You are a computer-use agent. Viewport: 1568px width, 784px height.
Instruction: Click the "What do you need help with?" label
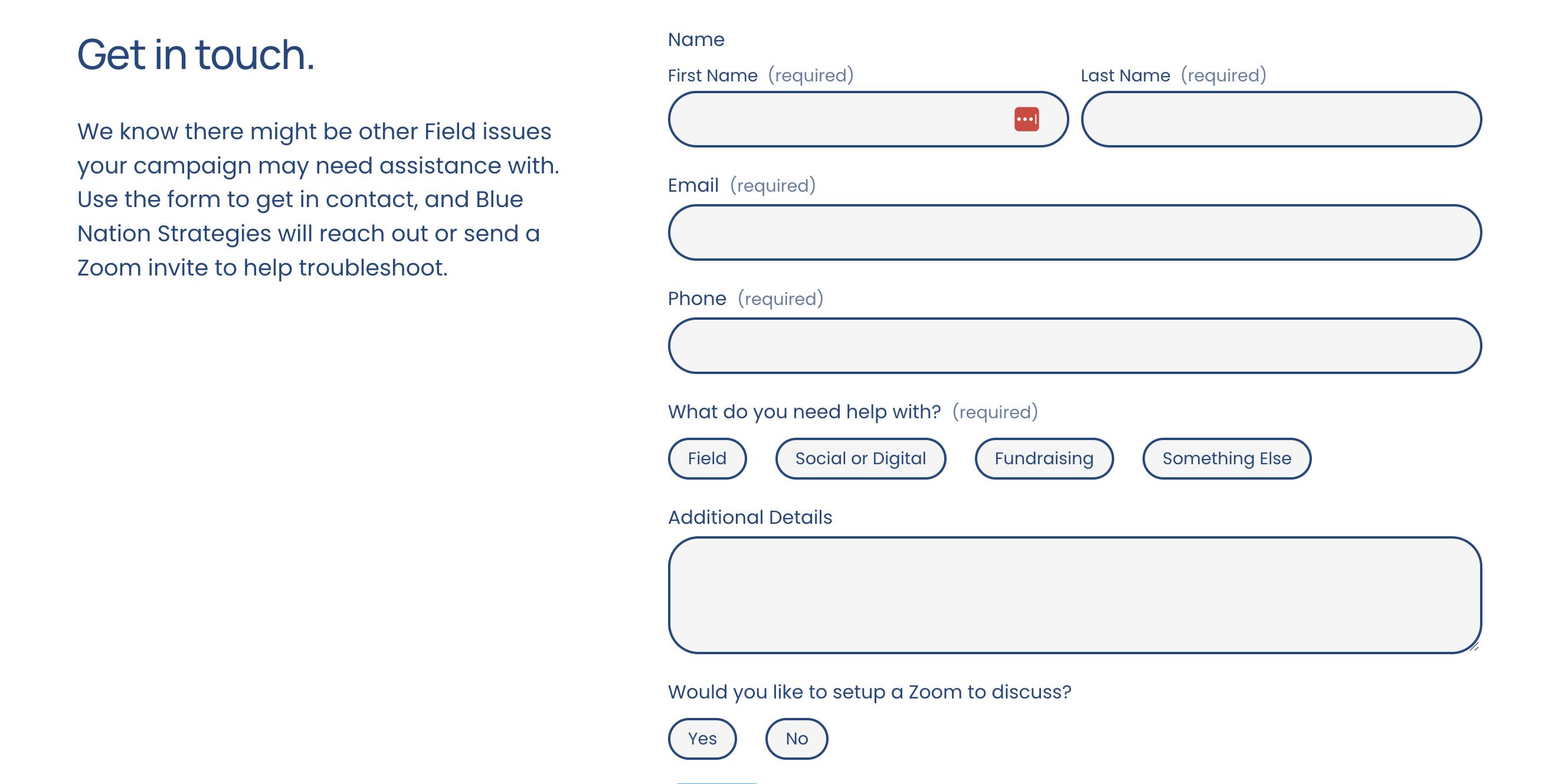point(804,412)
